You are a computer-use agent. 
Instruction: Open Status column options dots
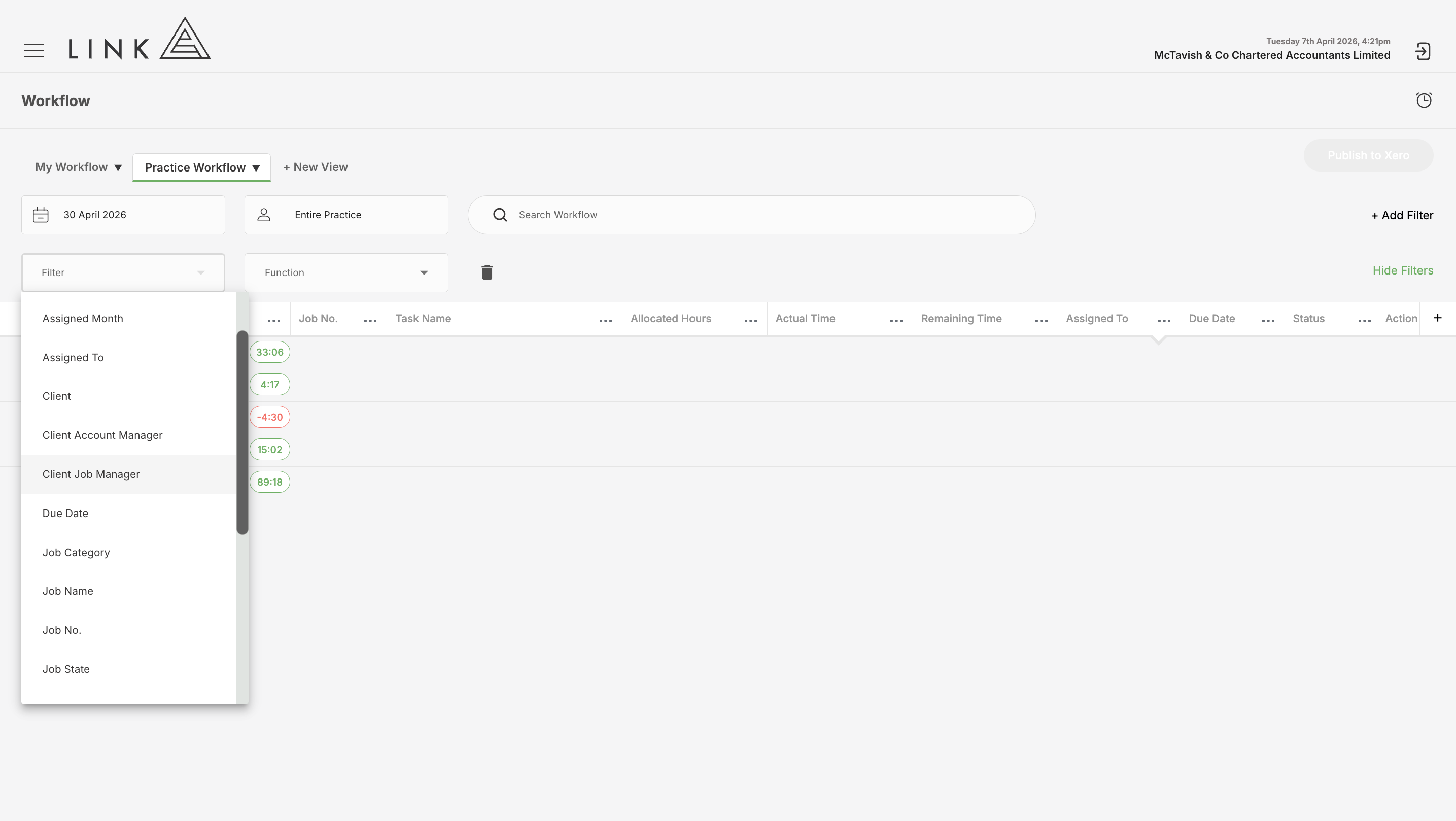[1365, 321]
